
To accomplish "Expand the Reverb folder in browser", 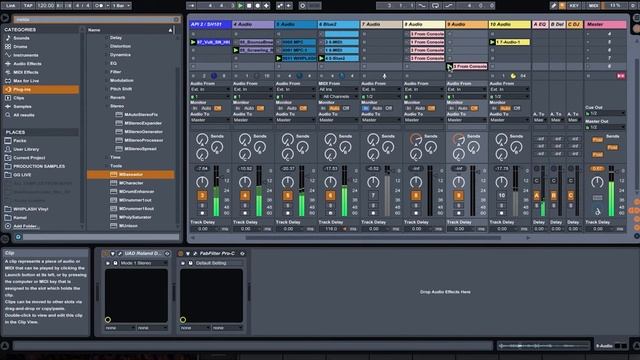I will pos(107,98).
